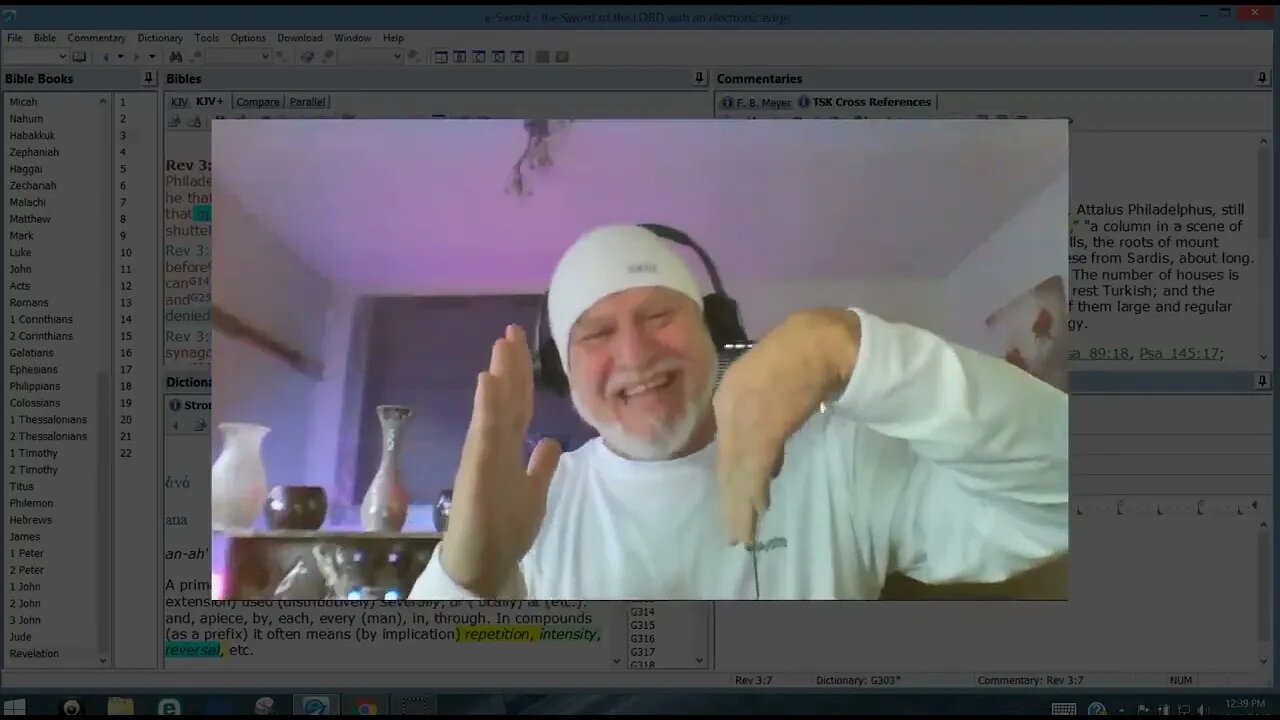Click second icon in Bibles pane toolbar
Viewport: 1280px width, 720px height.
pyautogui.click(x=194, y=121)
